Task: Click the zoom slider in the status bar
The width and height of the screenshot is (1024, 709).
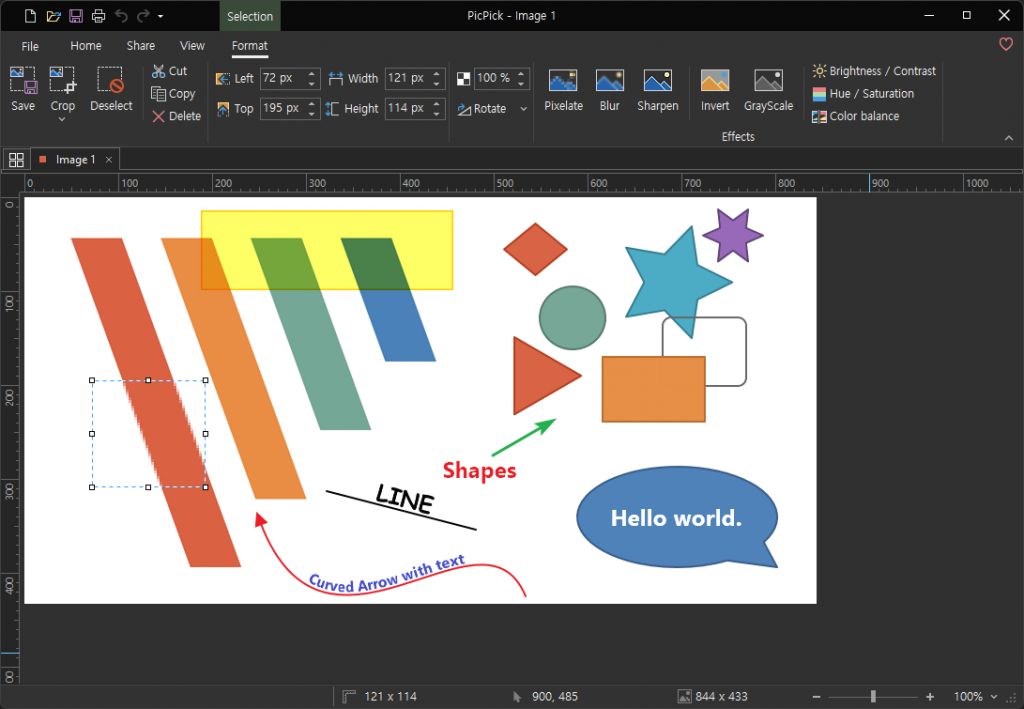Action: coord(873,696)
